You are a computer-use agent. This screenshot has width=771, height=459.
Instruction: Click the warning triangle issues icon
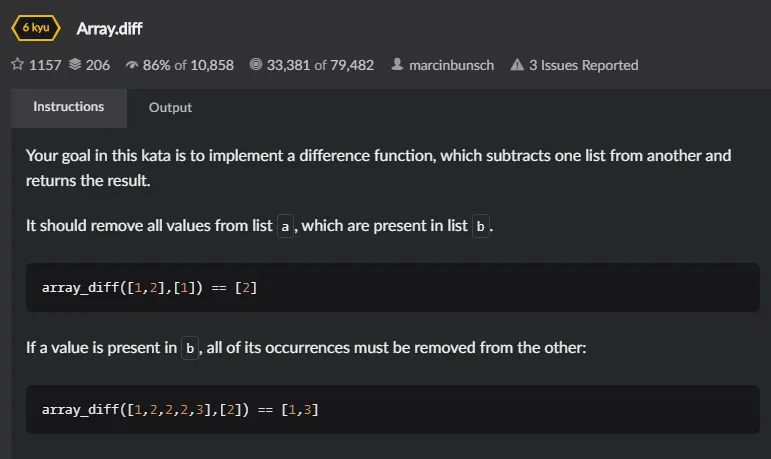pyautogui.click(x=517, y=64)
